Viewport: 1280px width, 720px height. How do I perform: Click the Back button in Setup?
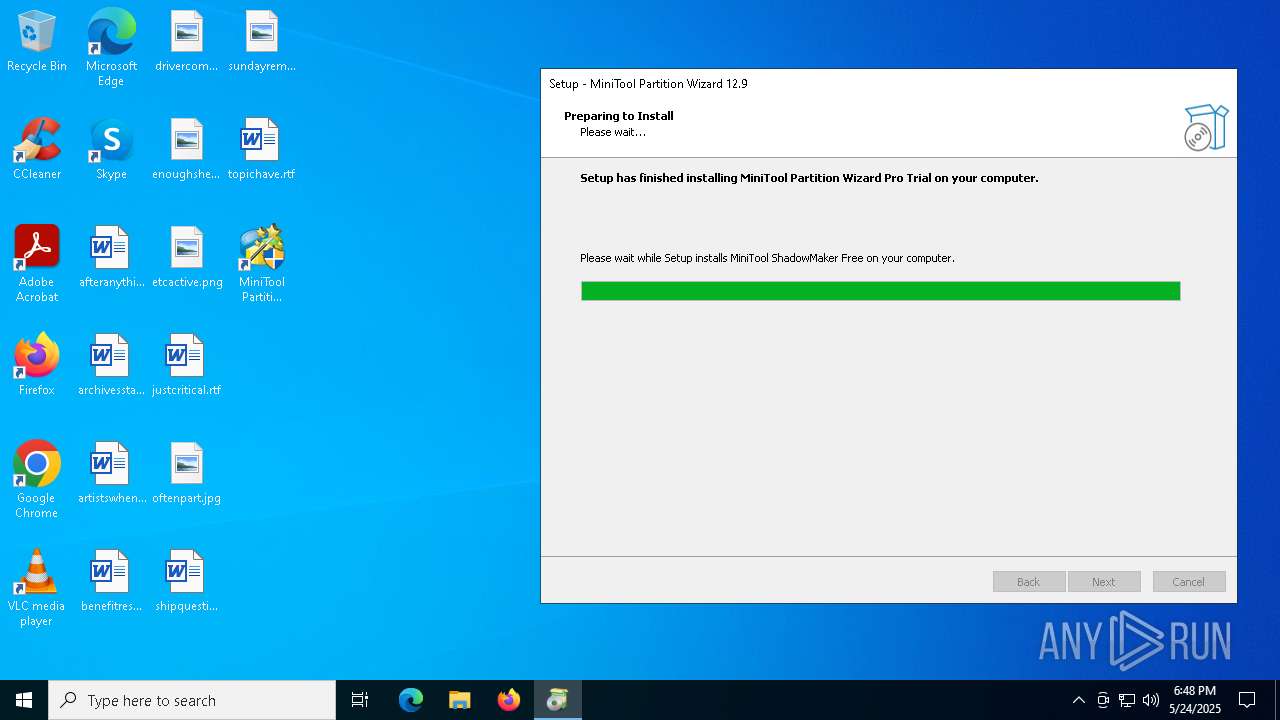pyautogui.click(x=1029, y=582)
